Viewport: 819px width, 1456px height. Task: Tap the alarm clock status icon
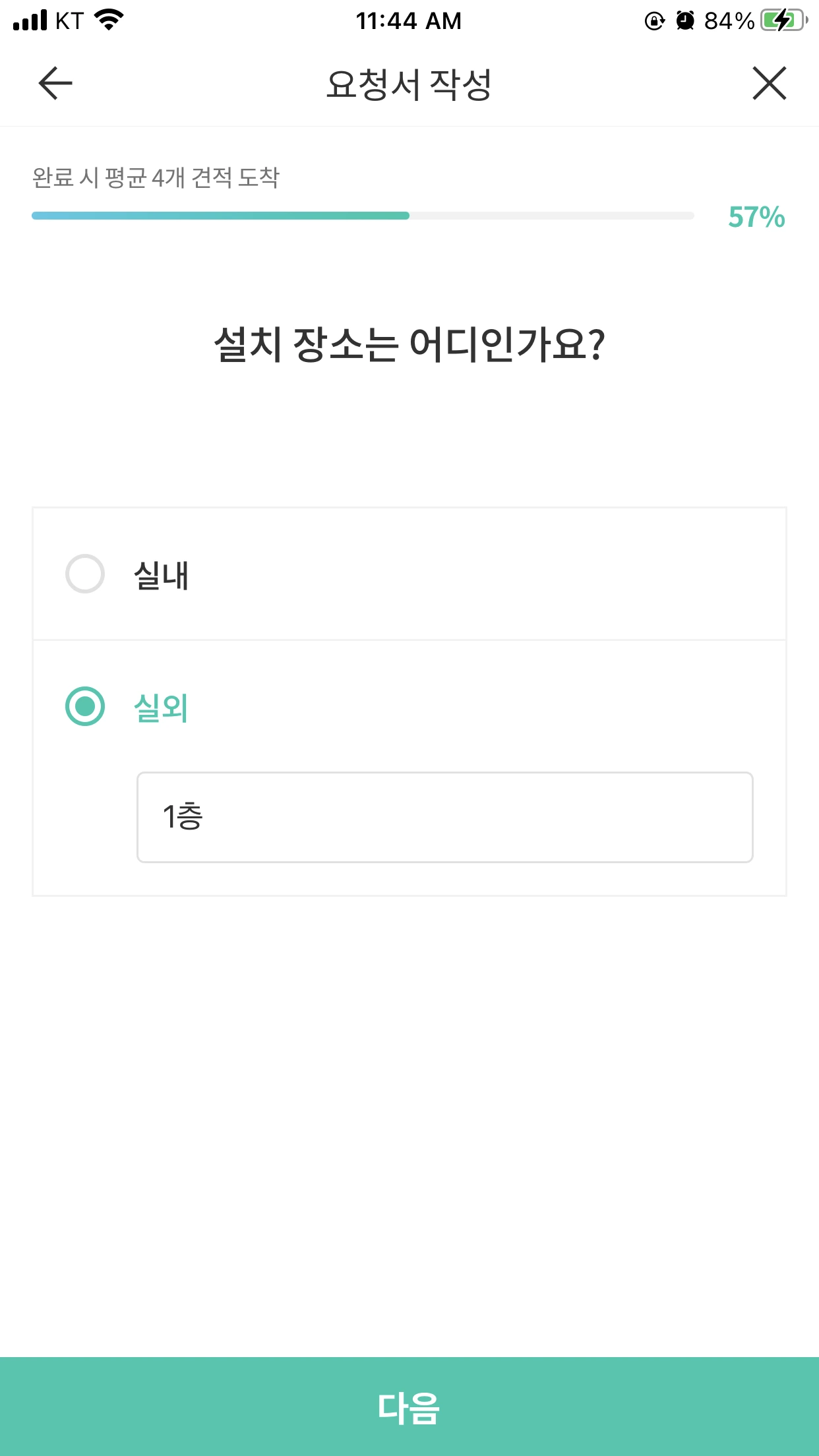(686, 21)
